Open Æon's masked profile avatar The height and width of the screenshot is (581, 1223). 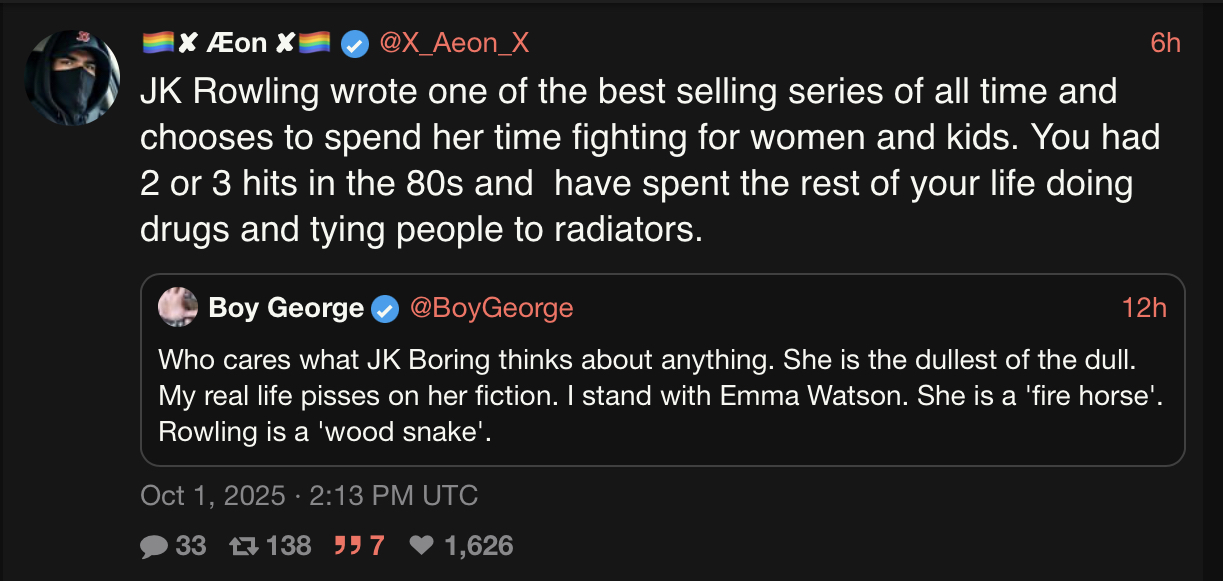click(x=71, y=78)
